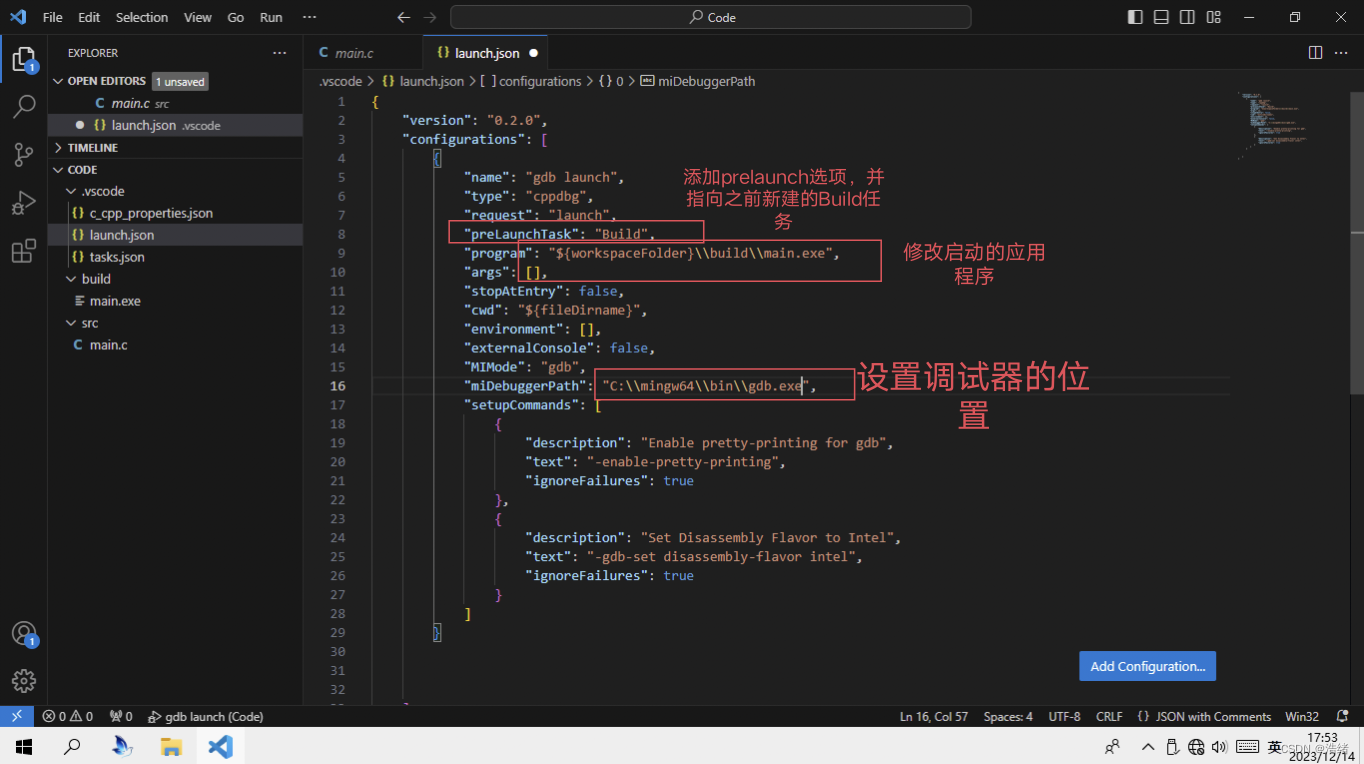The height and width of the screenshot is (764, 1364).
Task: Open tasks.json in the explorer
Action: click(x=116, y=257)
